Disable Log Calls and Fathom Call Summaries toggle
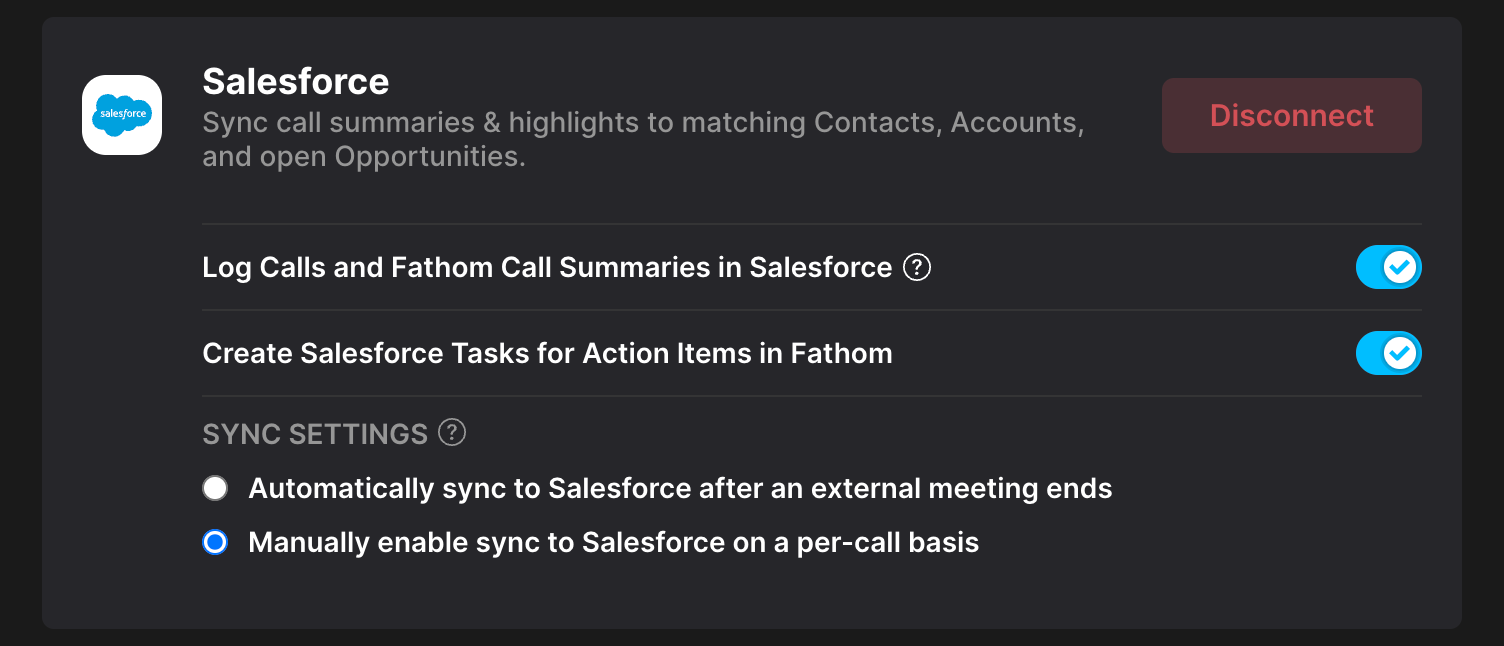The height and width of the screenshot is (646, 1504). [1388, 267]
